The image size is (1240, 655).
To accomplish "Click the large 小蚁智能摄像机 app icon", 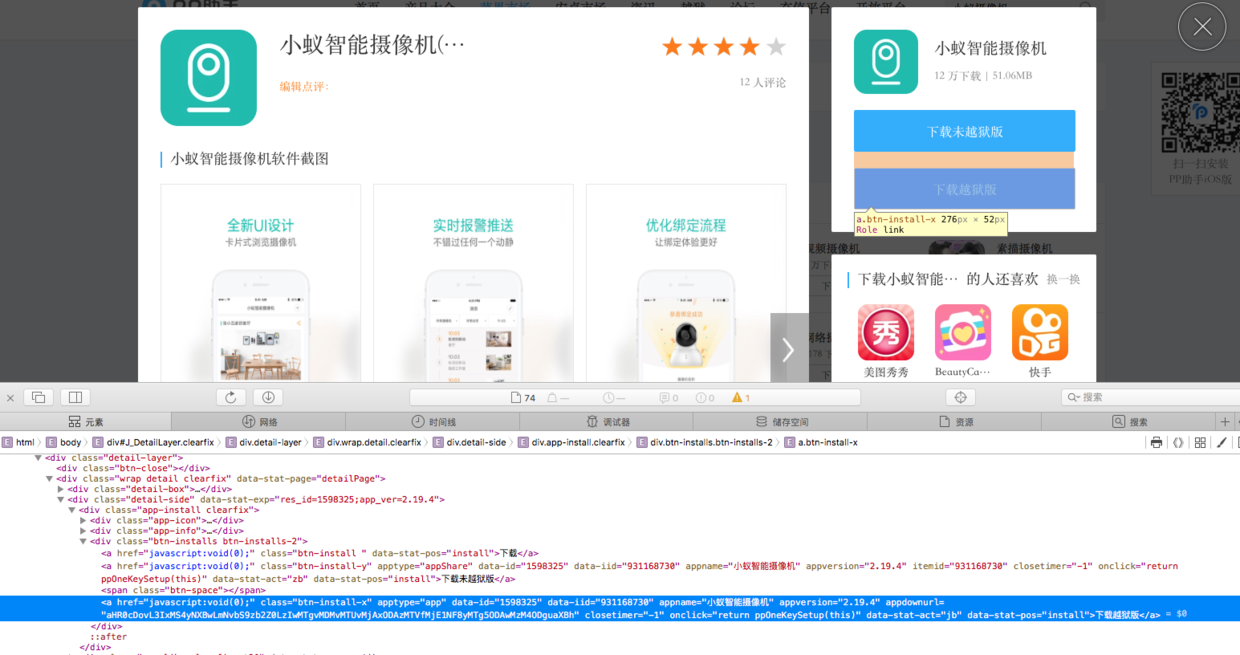I will tap(208, 78).
